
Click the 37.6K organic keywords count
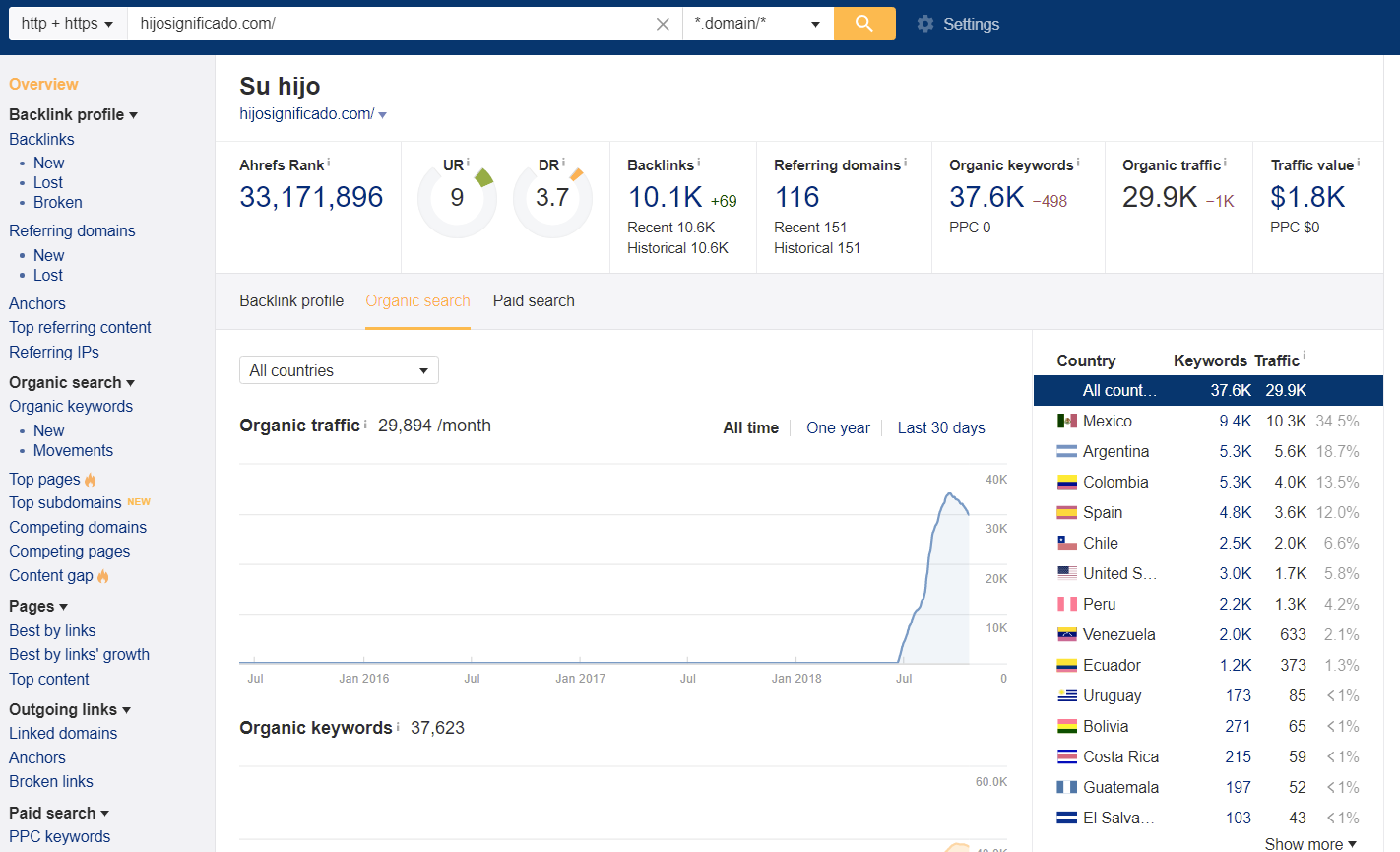click(986, 197)
